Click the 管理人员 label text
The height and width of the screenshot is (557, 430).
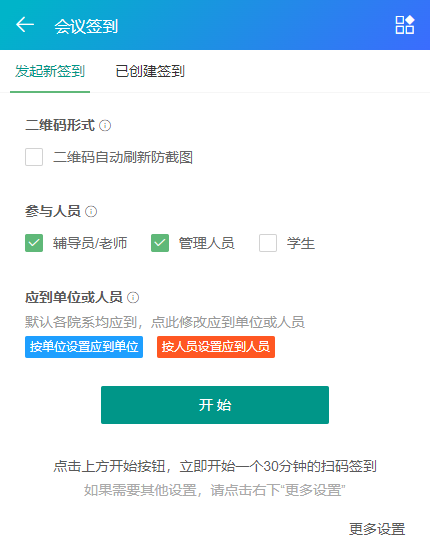(x=206, y=243)
